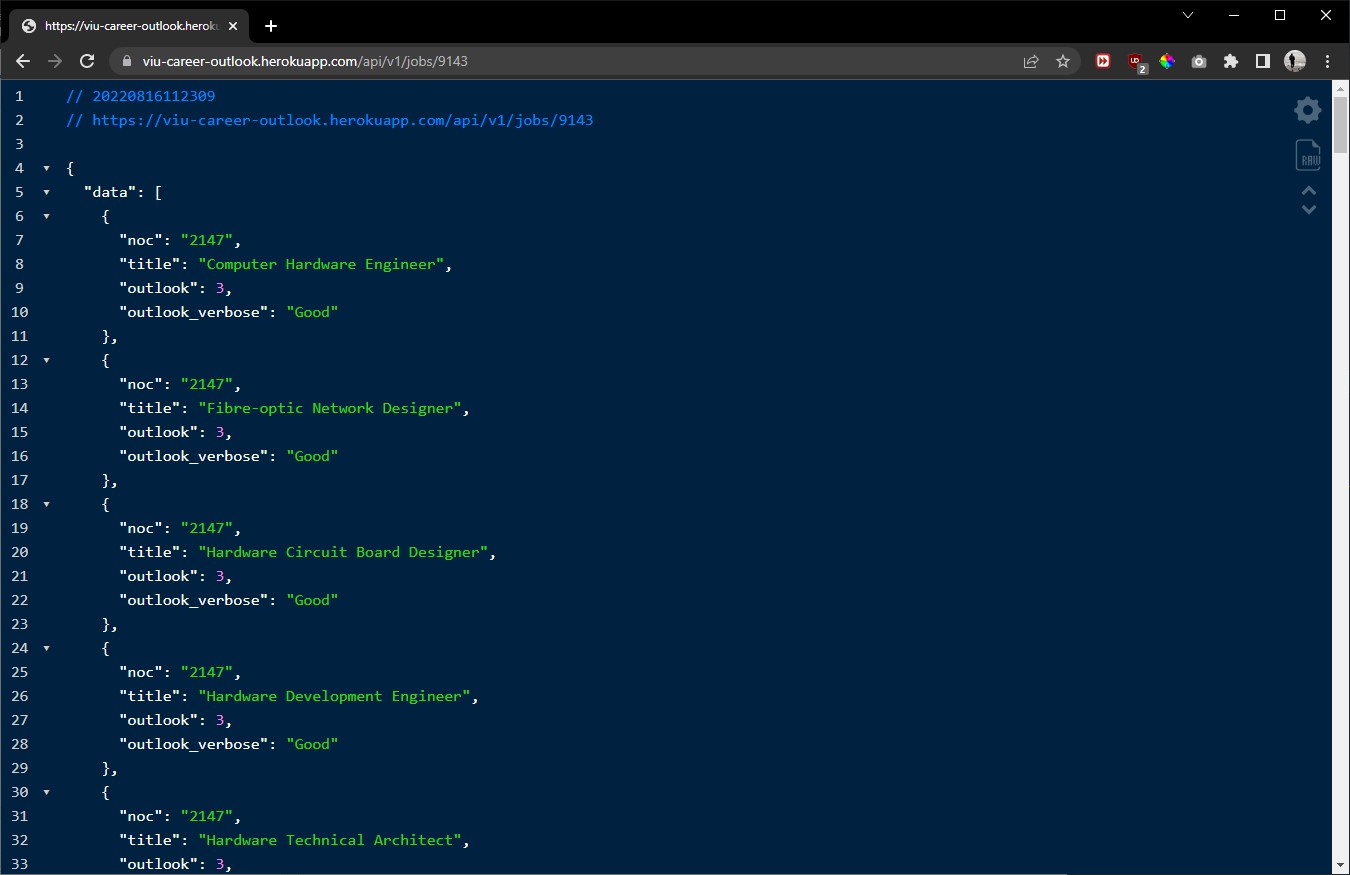
Task: Collapse the data array
Action: 46,192
